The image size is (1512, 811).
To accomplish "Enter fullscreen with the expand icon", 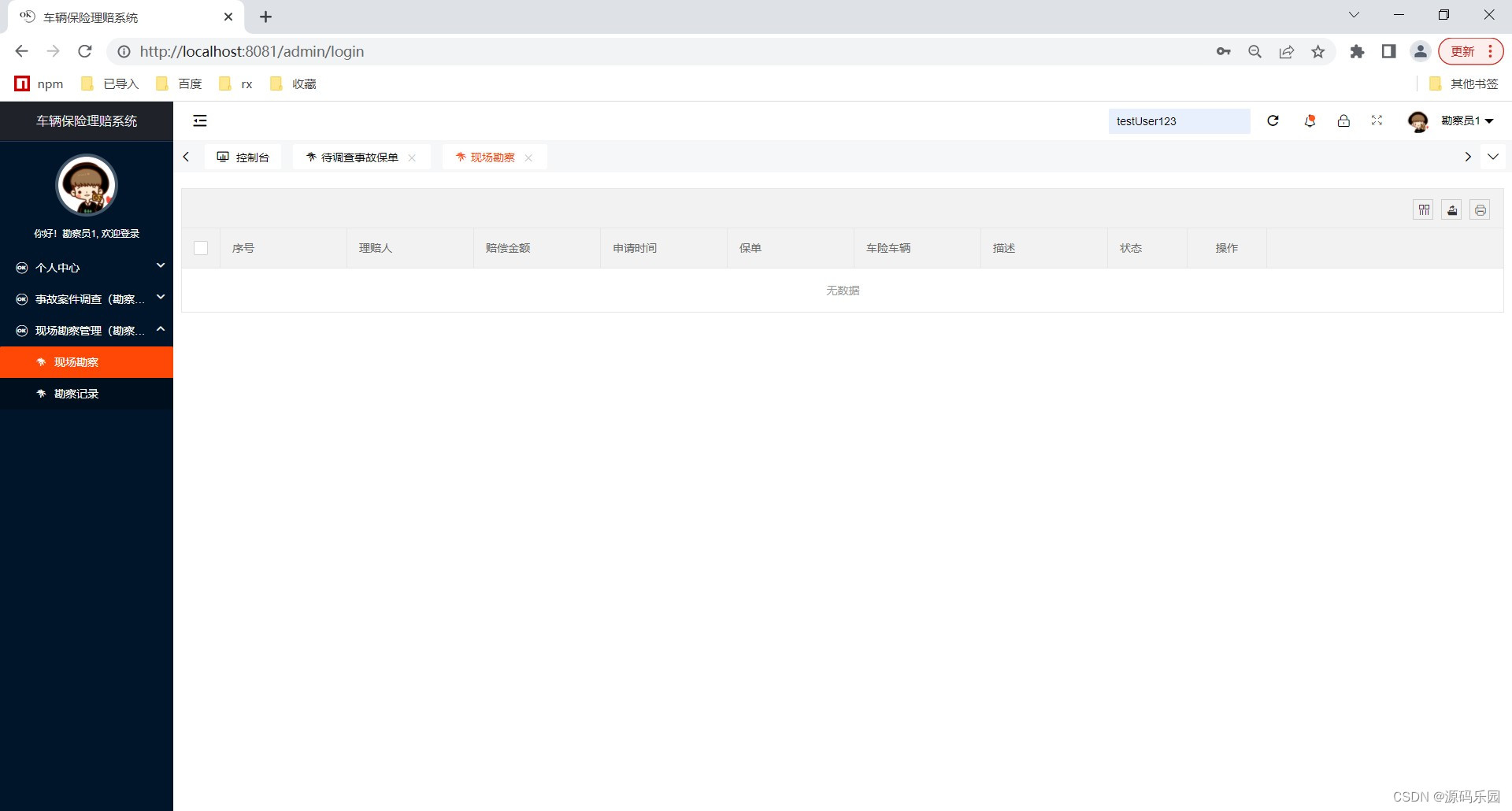I will pos(1377,120).
